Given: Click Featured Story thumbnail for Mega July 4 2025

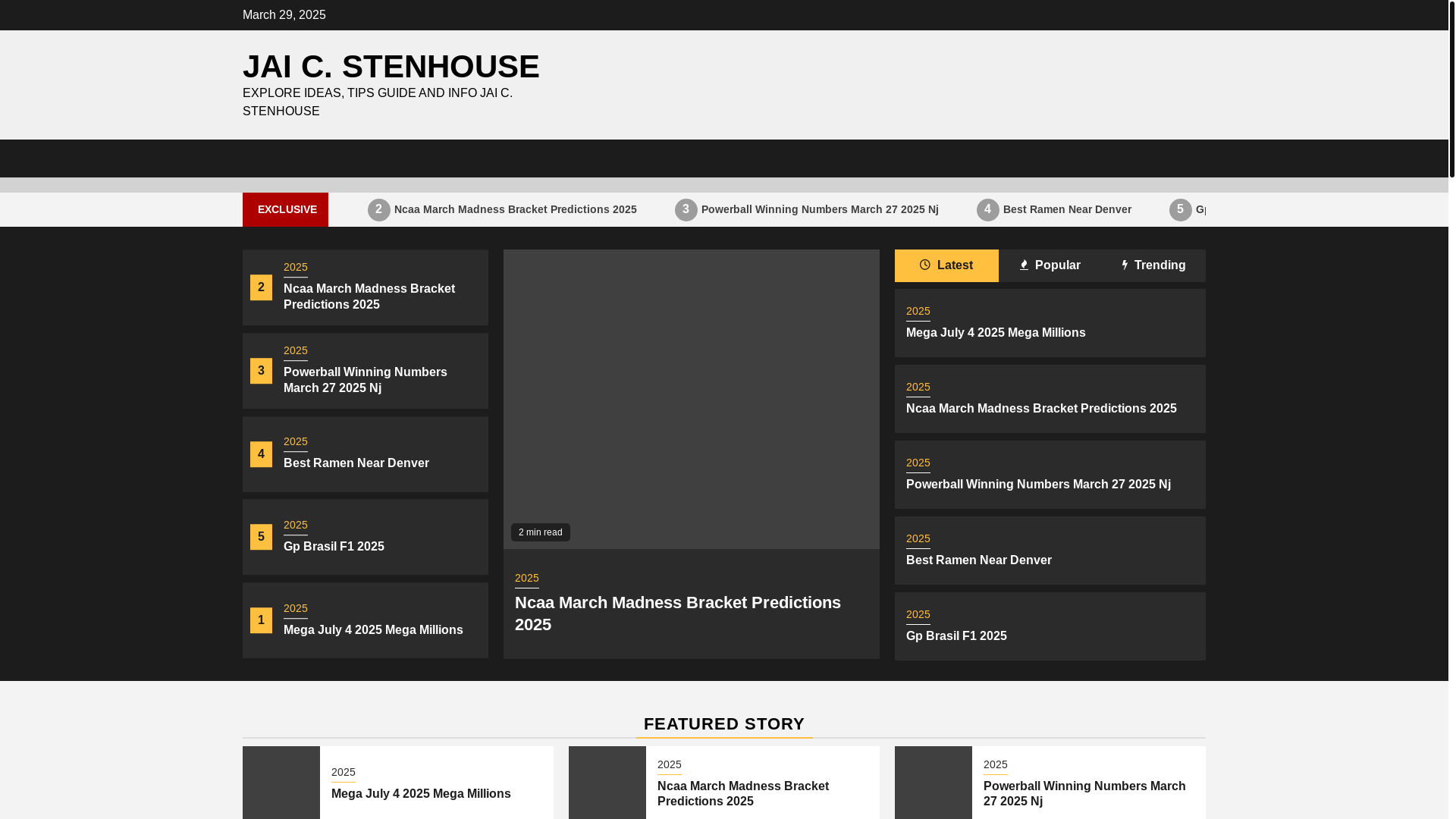Looking at the screenshot, I should 281,783.
